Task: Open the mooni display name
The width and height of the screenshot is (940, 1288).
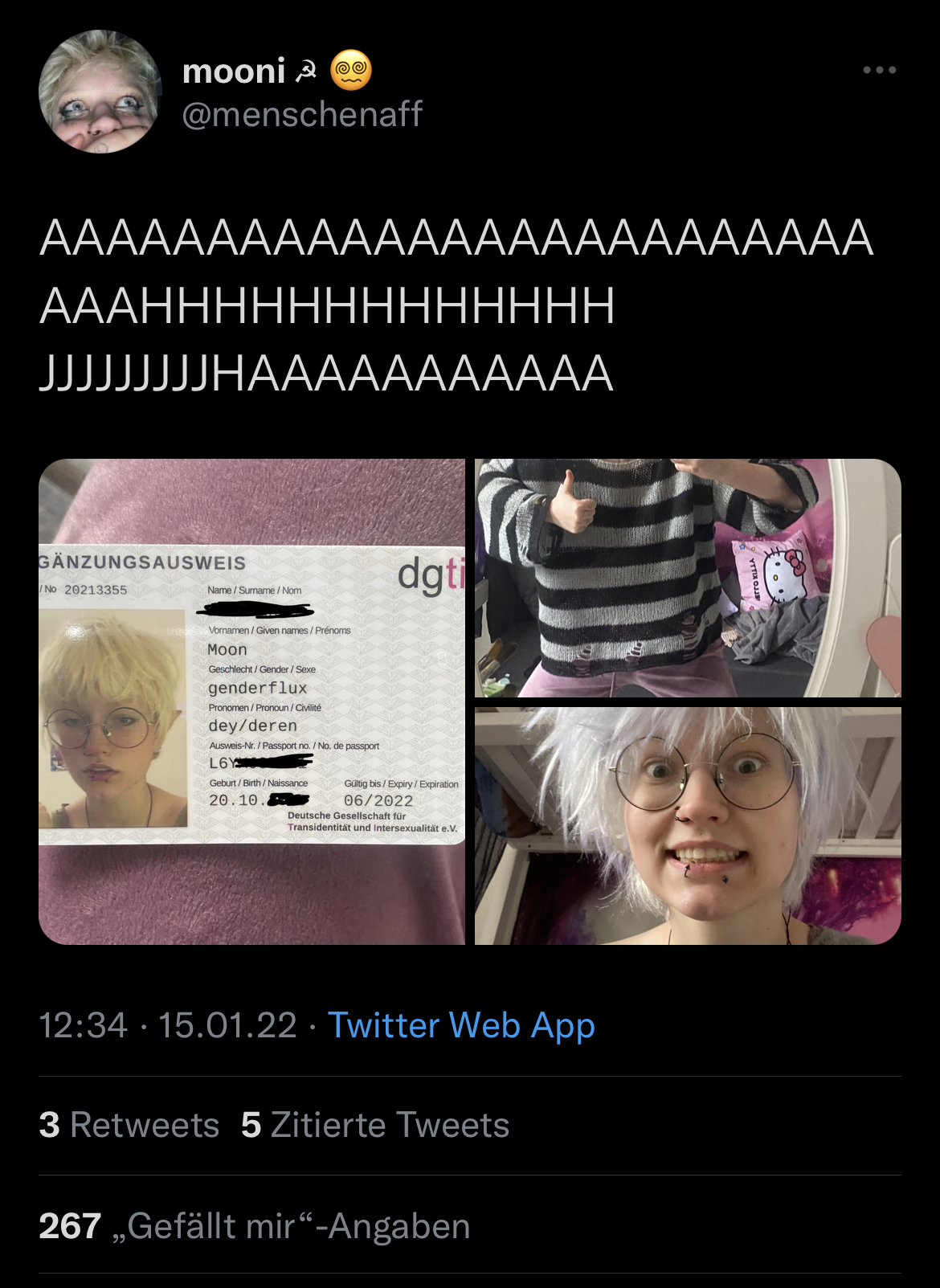Action: (x=234, y=72)
